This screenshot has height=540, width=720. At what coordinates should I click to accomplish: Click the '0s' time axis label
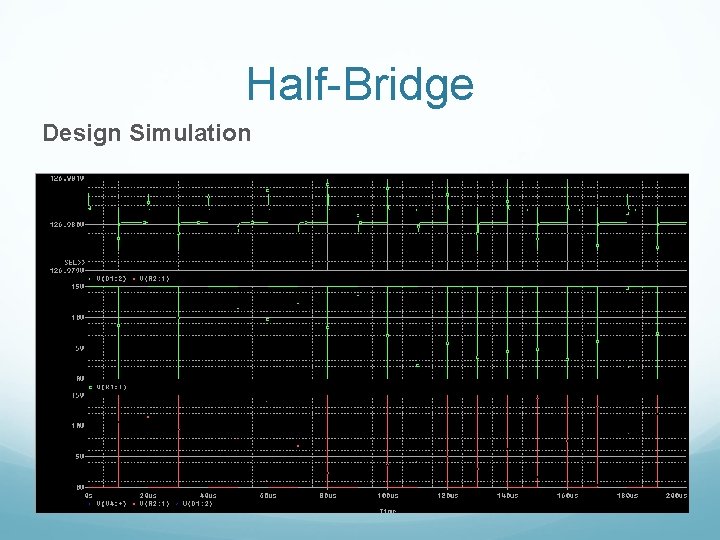88,495
